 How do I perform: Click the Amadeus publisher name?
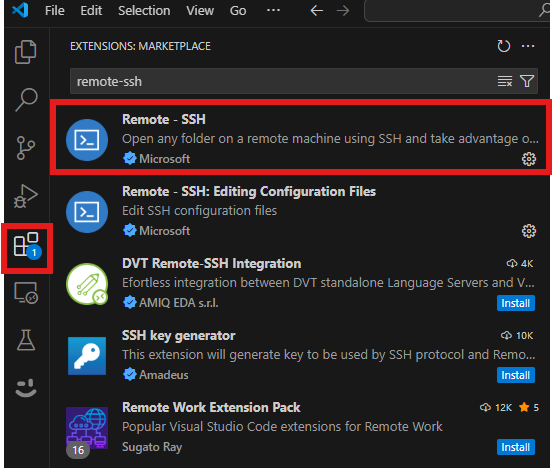tap(164, 375)
